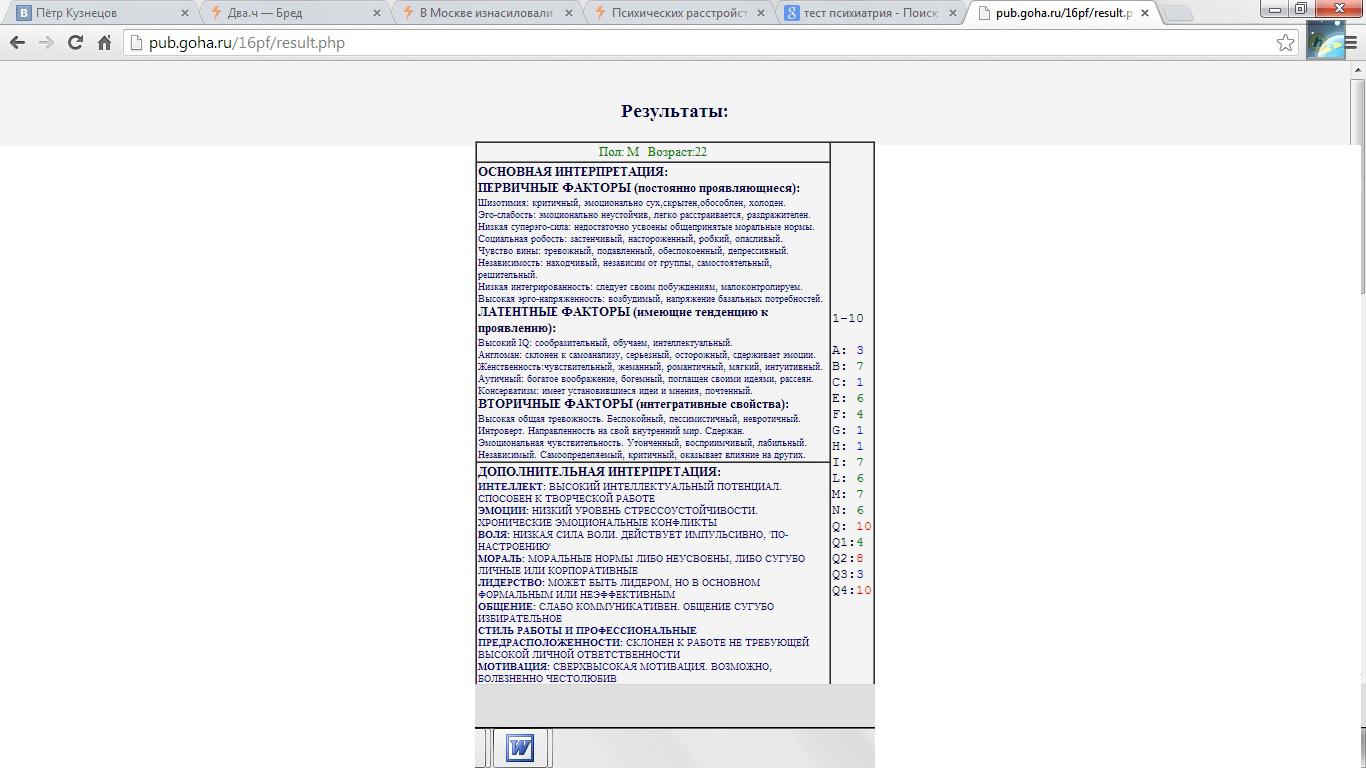1366x768 pixels.
Task: Click the "ОСНОВНАЯ ИНТЕРПРЕТАЦИЯ:" heading
Action: [x=573, y=172]
